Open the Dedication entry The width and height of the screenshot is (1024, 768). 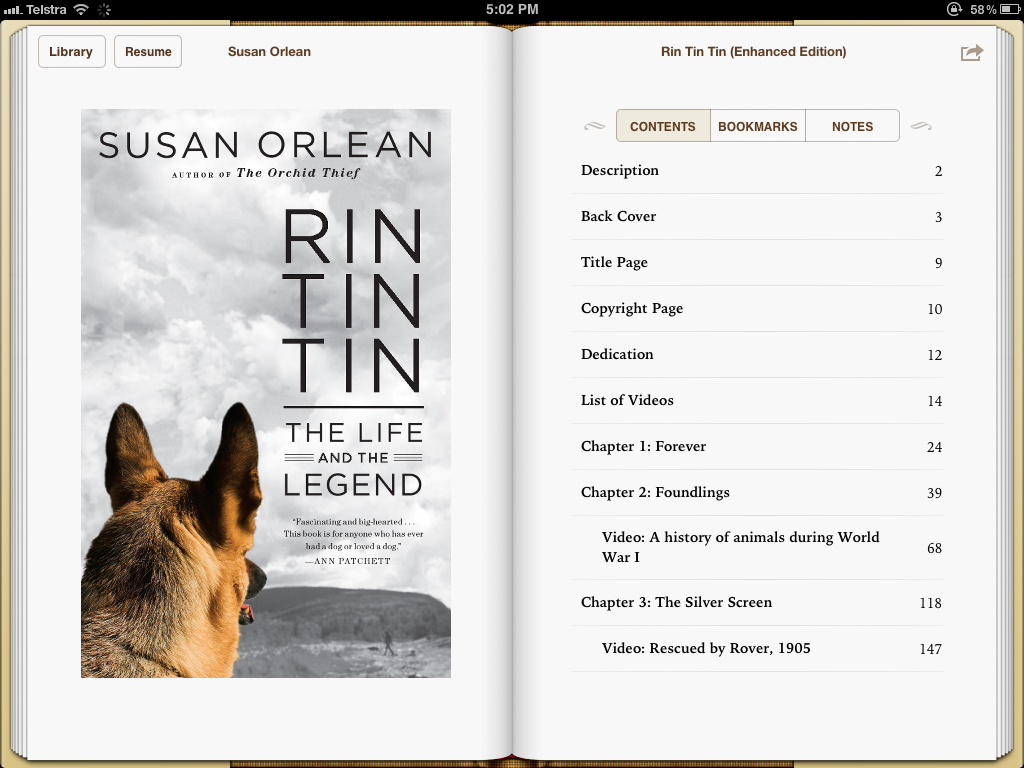pos(617,355)
